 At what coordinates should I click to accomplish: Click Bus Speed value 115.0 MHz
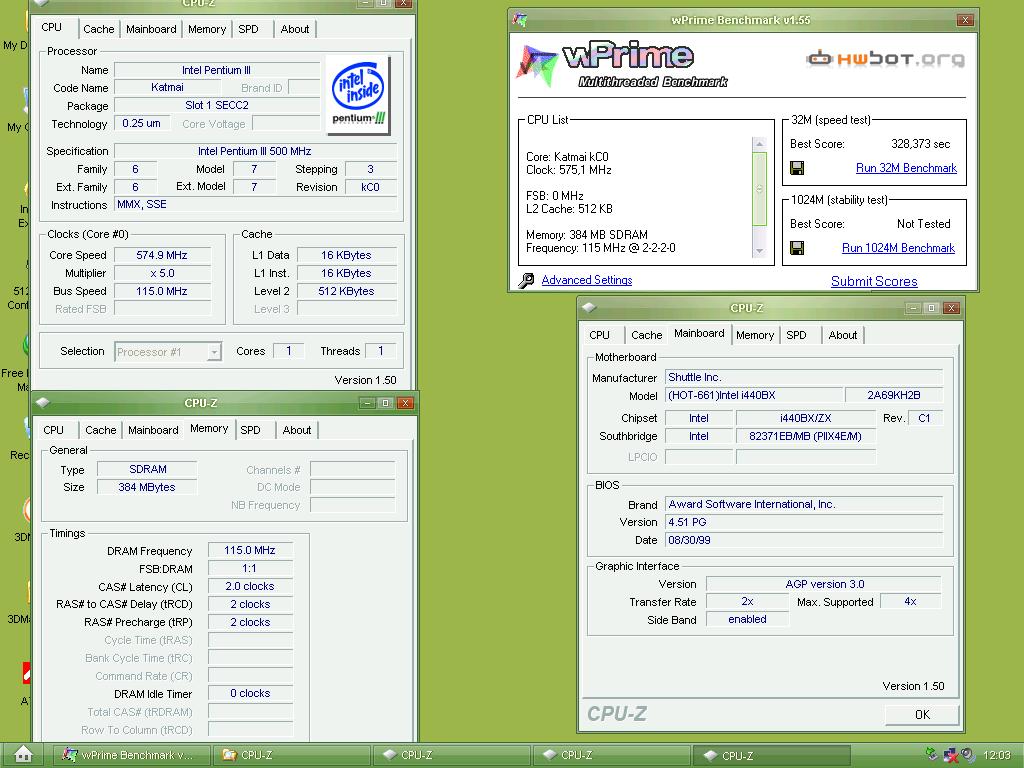click(x=163, y=291)
